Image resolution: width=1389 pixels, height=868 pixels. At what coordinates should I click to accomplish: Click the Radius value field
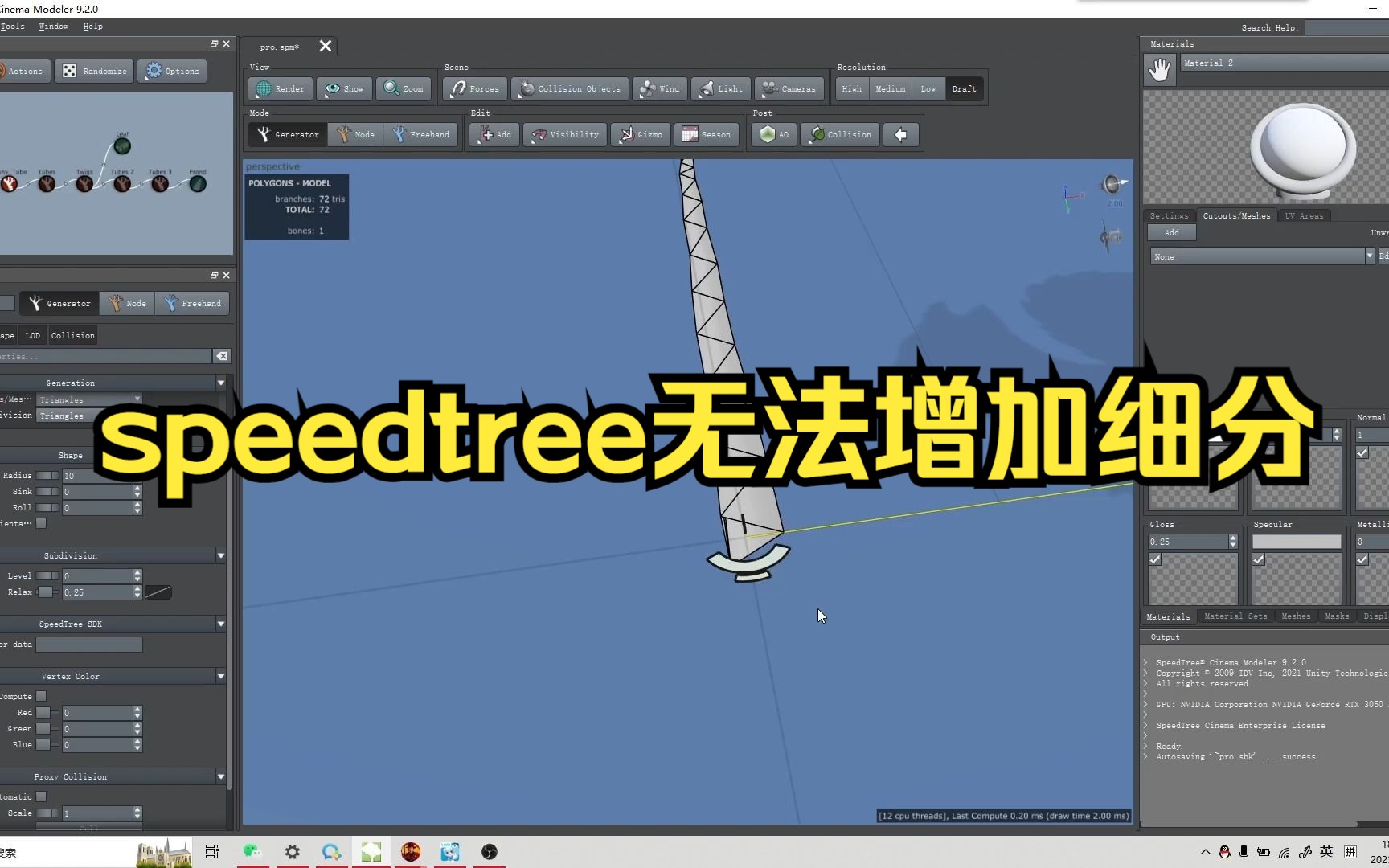97,476
